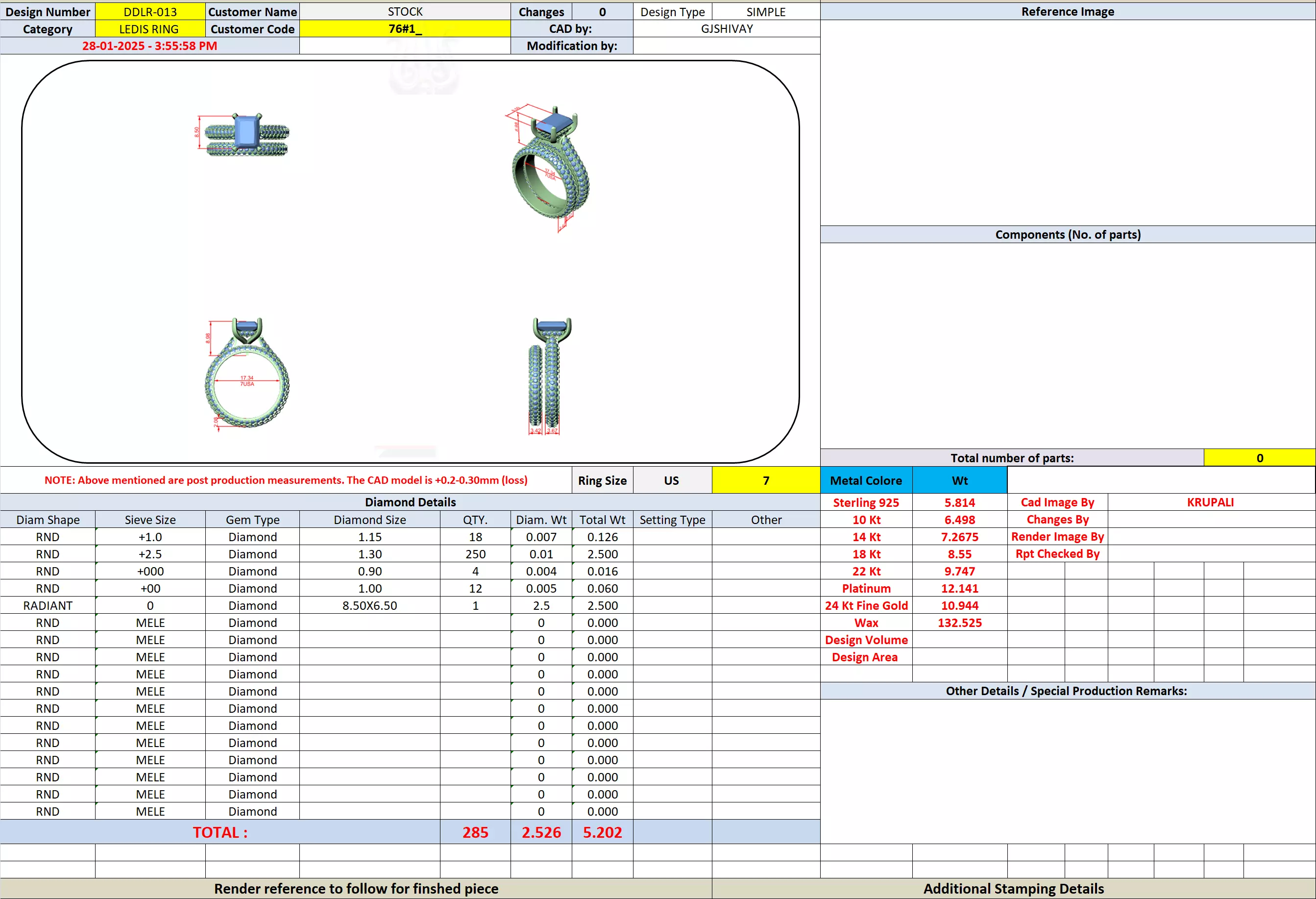Click the RADIANT diamond shape cell
This screenshot has height=899, width=1316.
(48, 605)
